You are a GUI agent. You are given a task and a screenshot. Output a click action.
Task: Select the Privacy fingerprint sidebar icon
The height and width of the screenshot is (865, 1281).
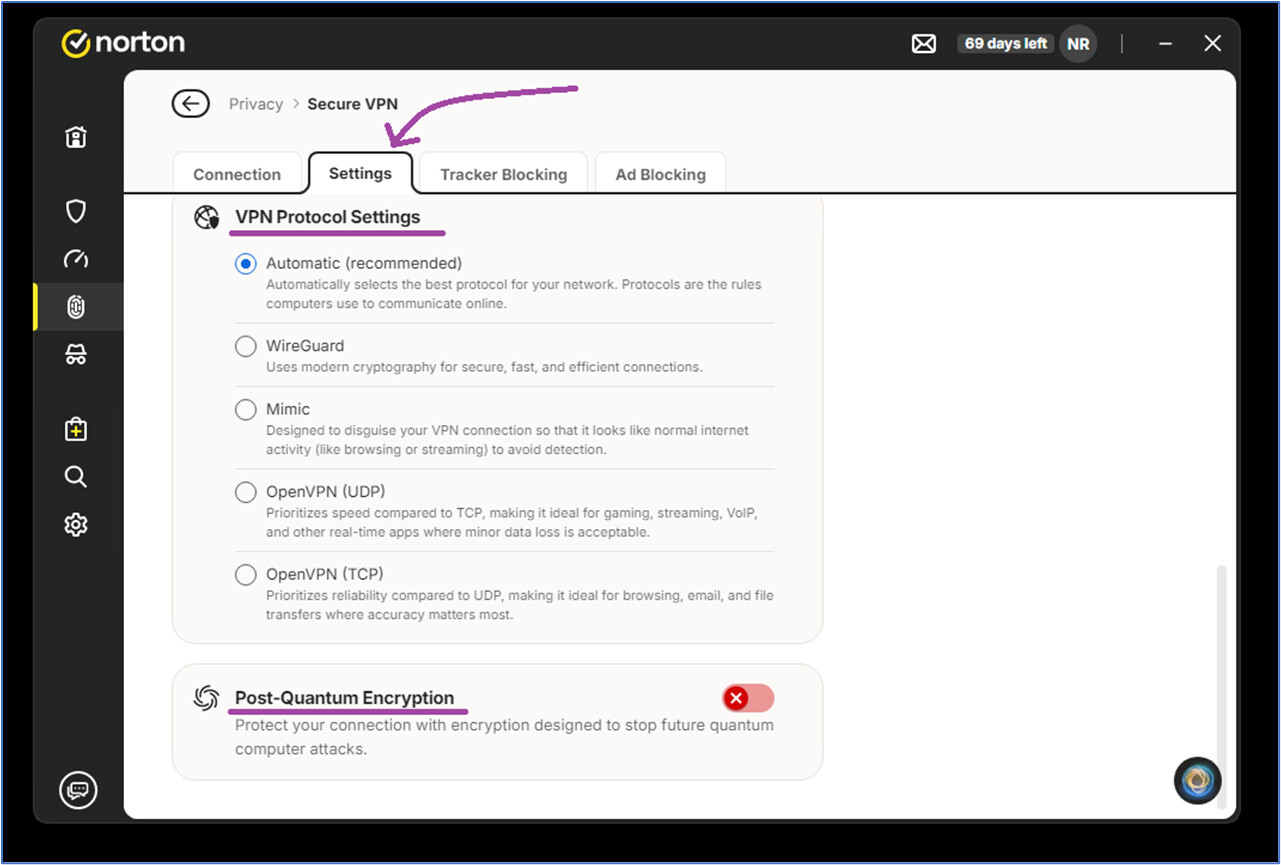pos(76,307)
